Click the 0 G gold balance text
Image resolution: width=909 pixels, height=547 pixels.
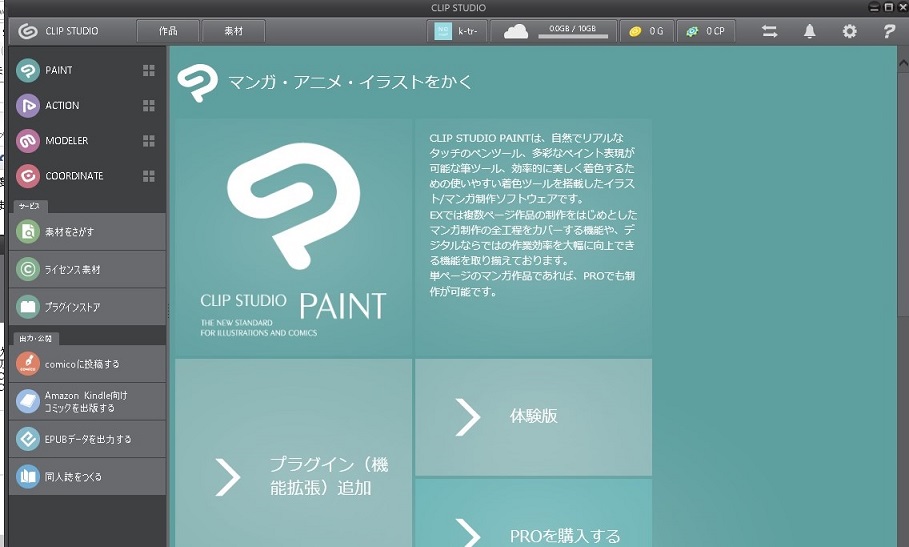pos(656,31)
